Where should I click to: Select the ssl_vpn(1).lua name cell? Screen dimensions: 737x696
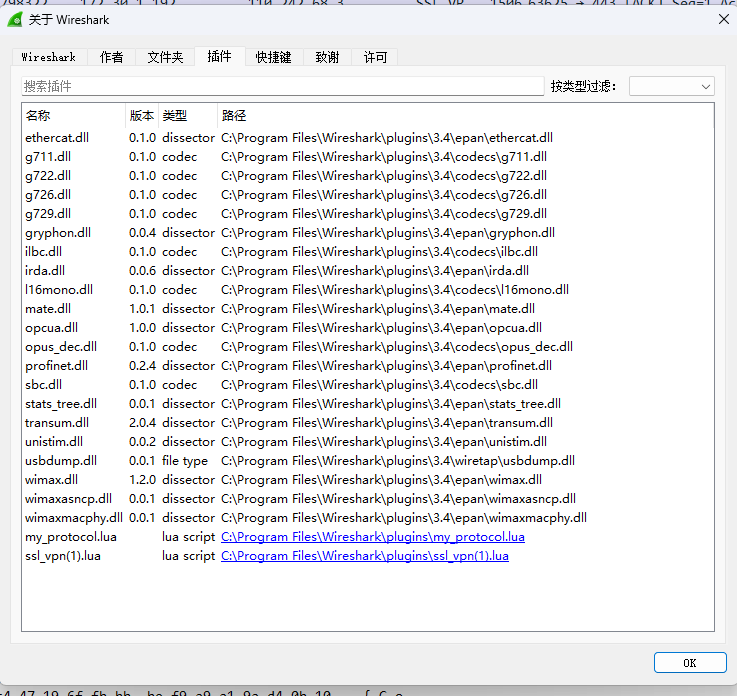(x=63, y=556)
